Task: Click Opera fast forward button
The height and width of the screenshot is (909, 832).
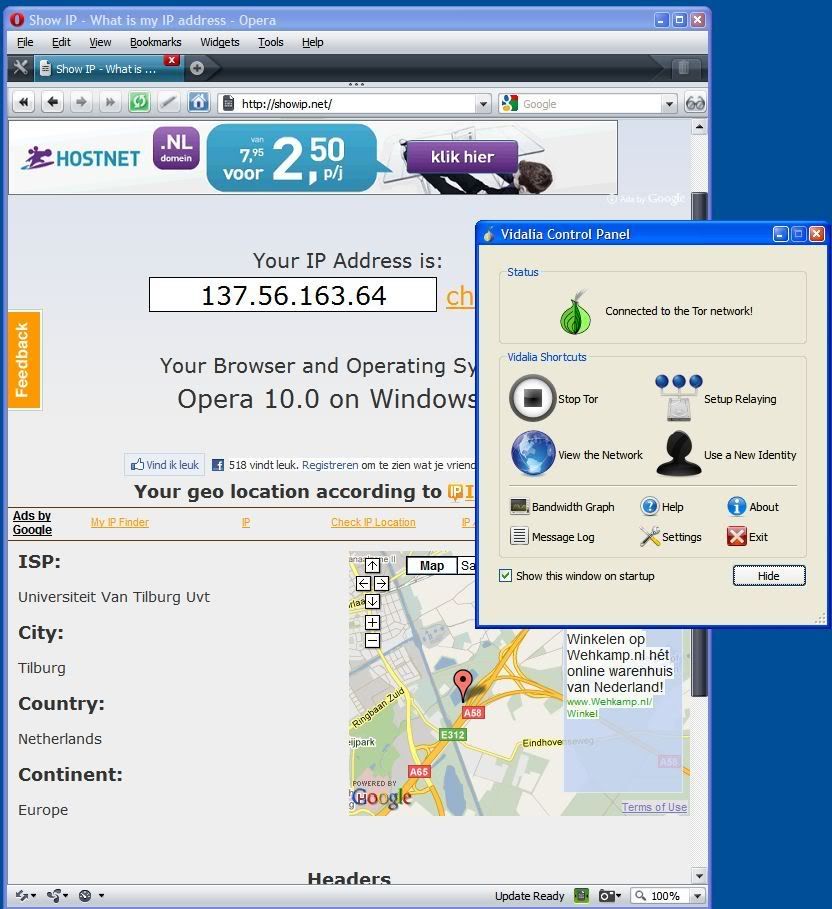Action: click(x=110, y=103)
